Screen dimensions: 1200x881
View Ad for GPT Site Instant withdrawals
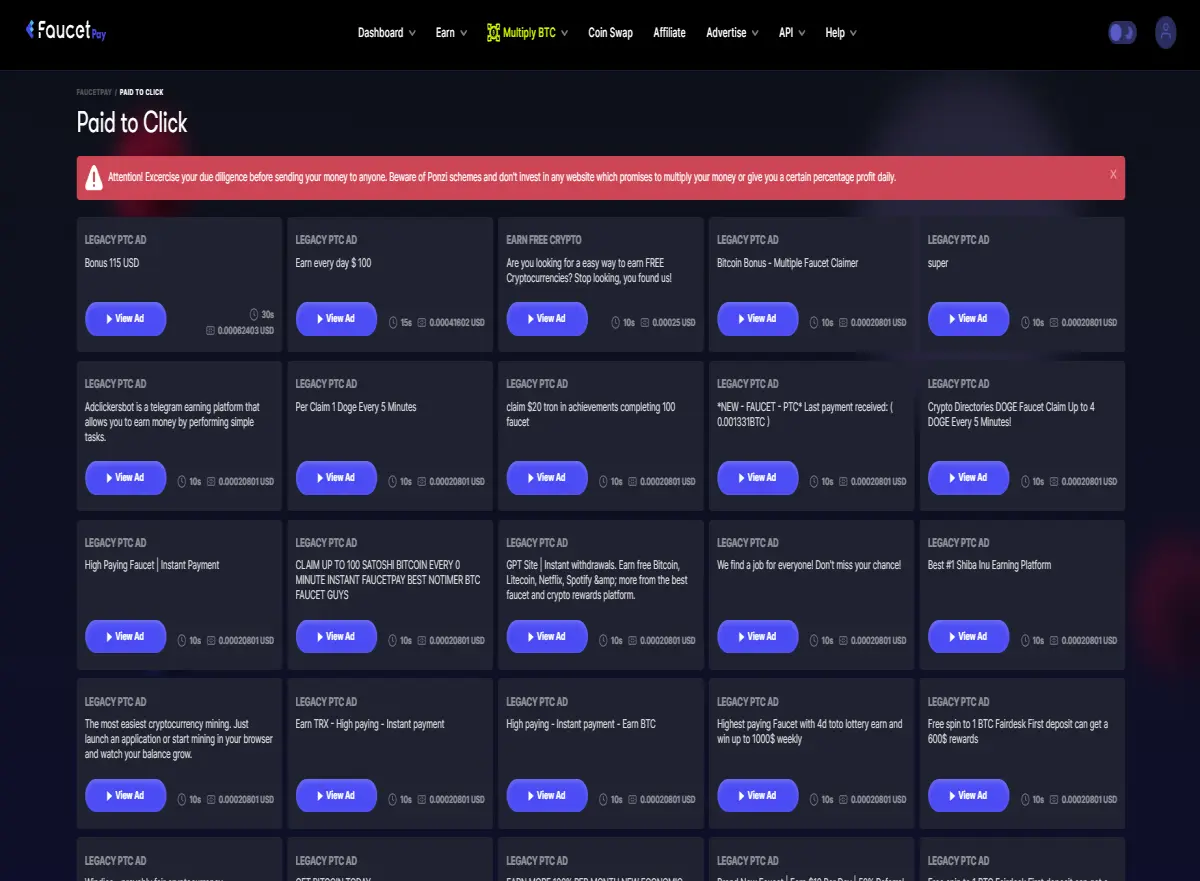click(x=547, y=637)
